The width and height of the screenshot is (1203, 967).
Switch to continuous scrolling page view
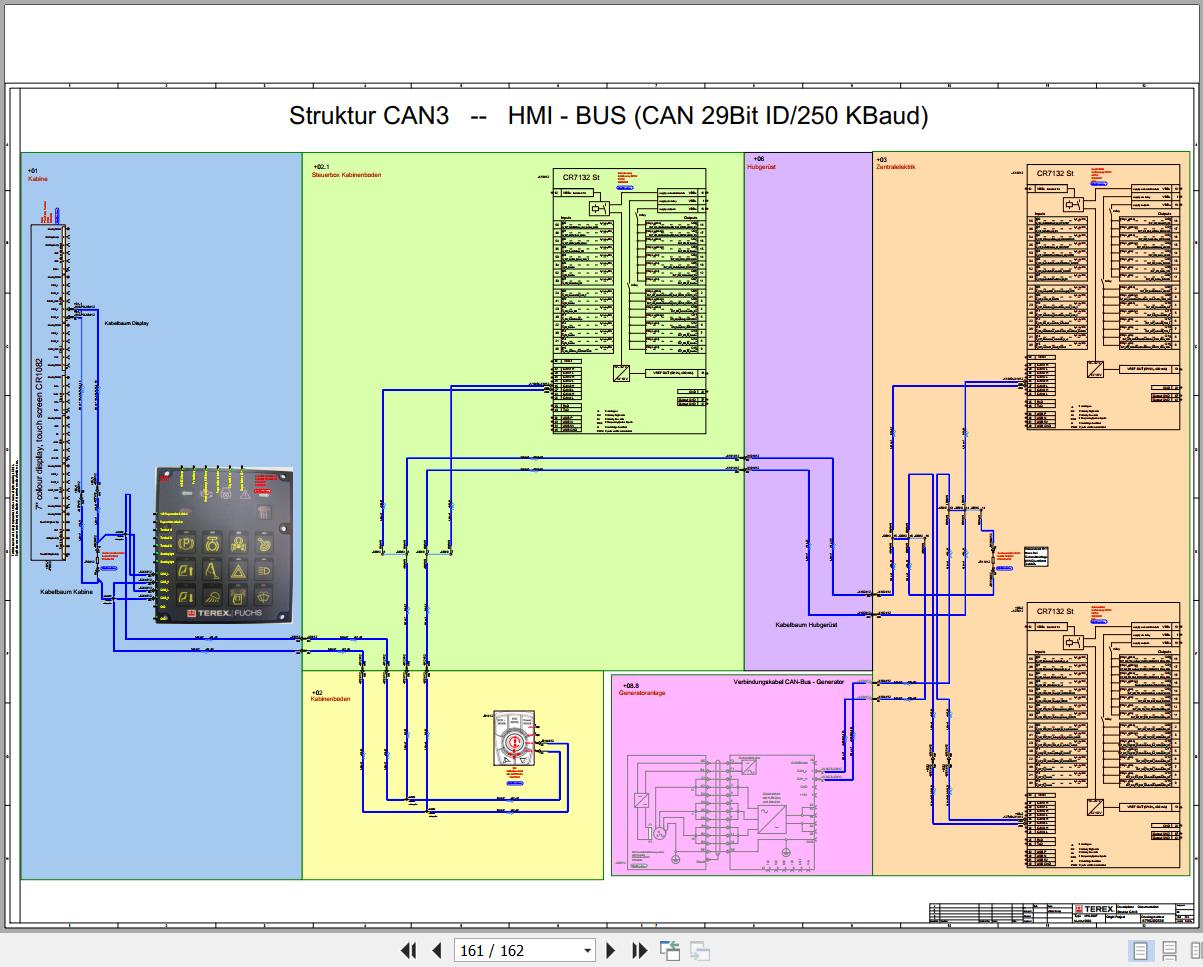(x=1168, y=950)
